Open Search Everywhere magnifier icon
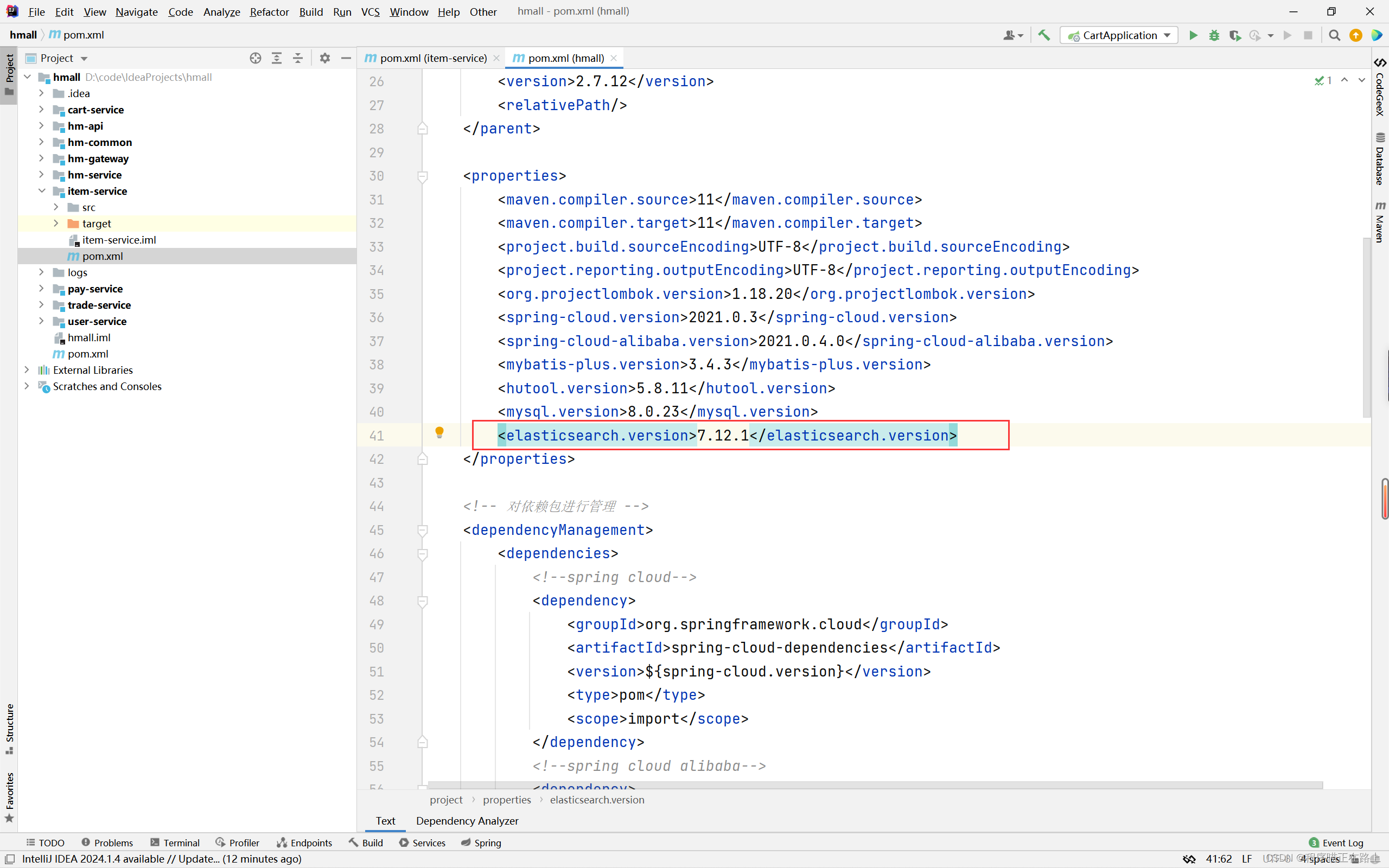Screen dimensions: 1389x868 click(x=1335, y=36)
